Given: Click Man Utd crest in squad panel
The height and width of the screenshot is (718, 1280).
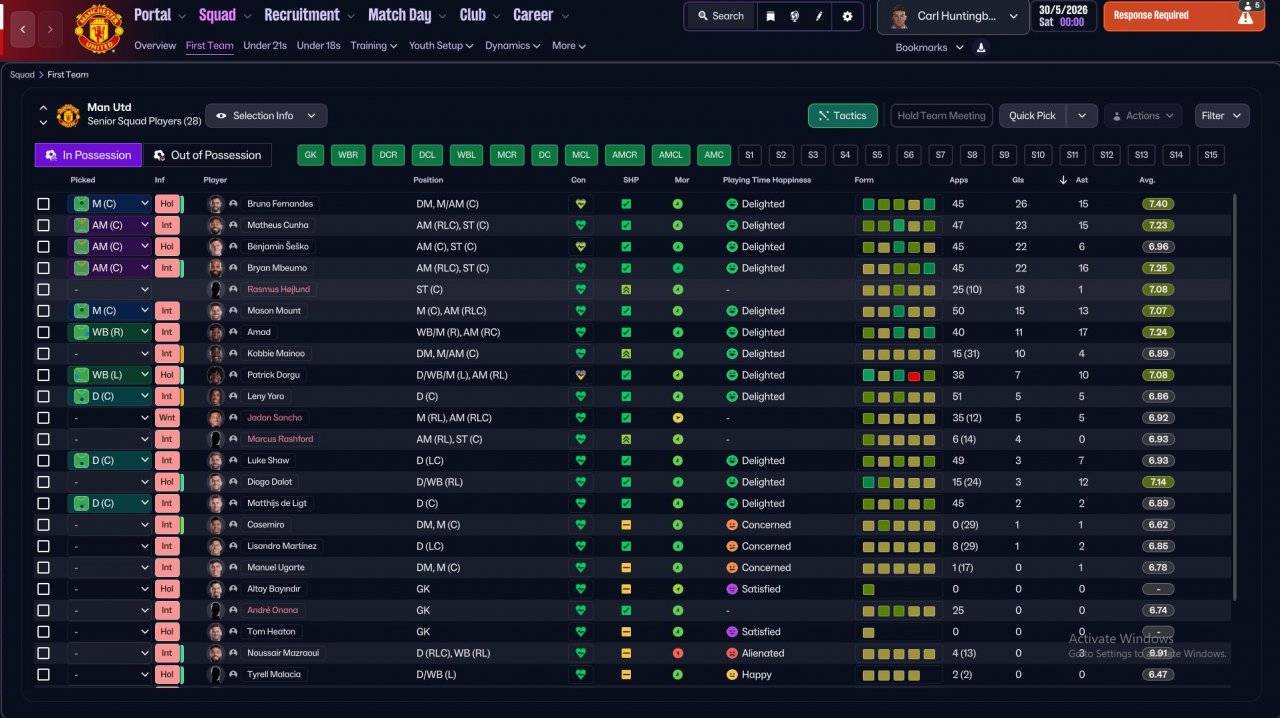Looking at the screenshot, I should point(68,115).
